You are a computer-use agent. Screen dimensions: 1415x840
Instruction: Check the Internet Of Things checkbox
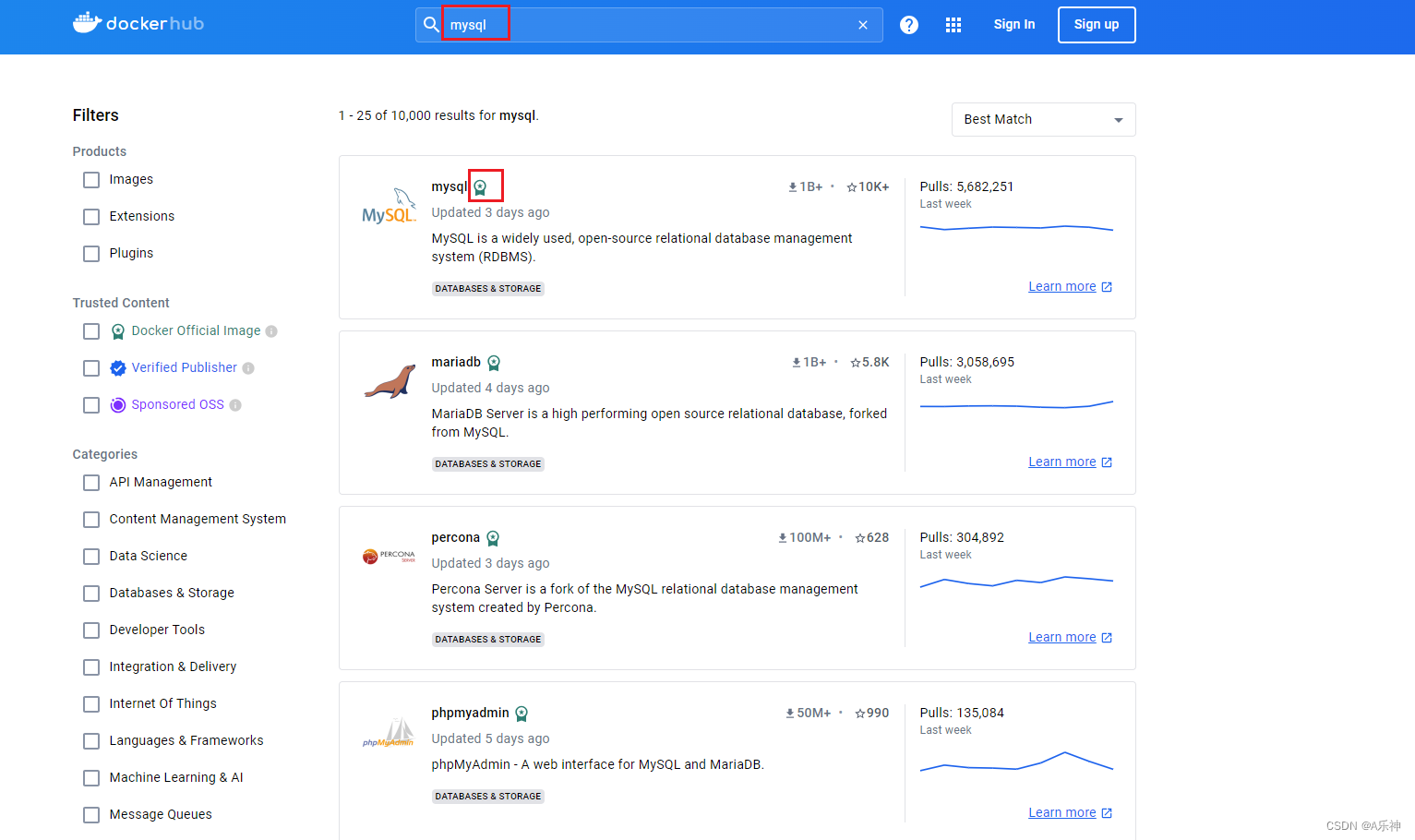point(91,704)
